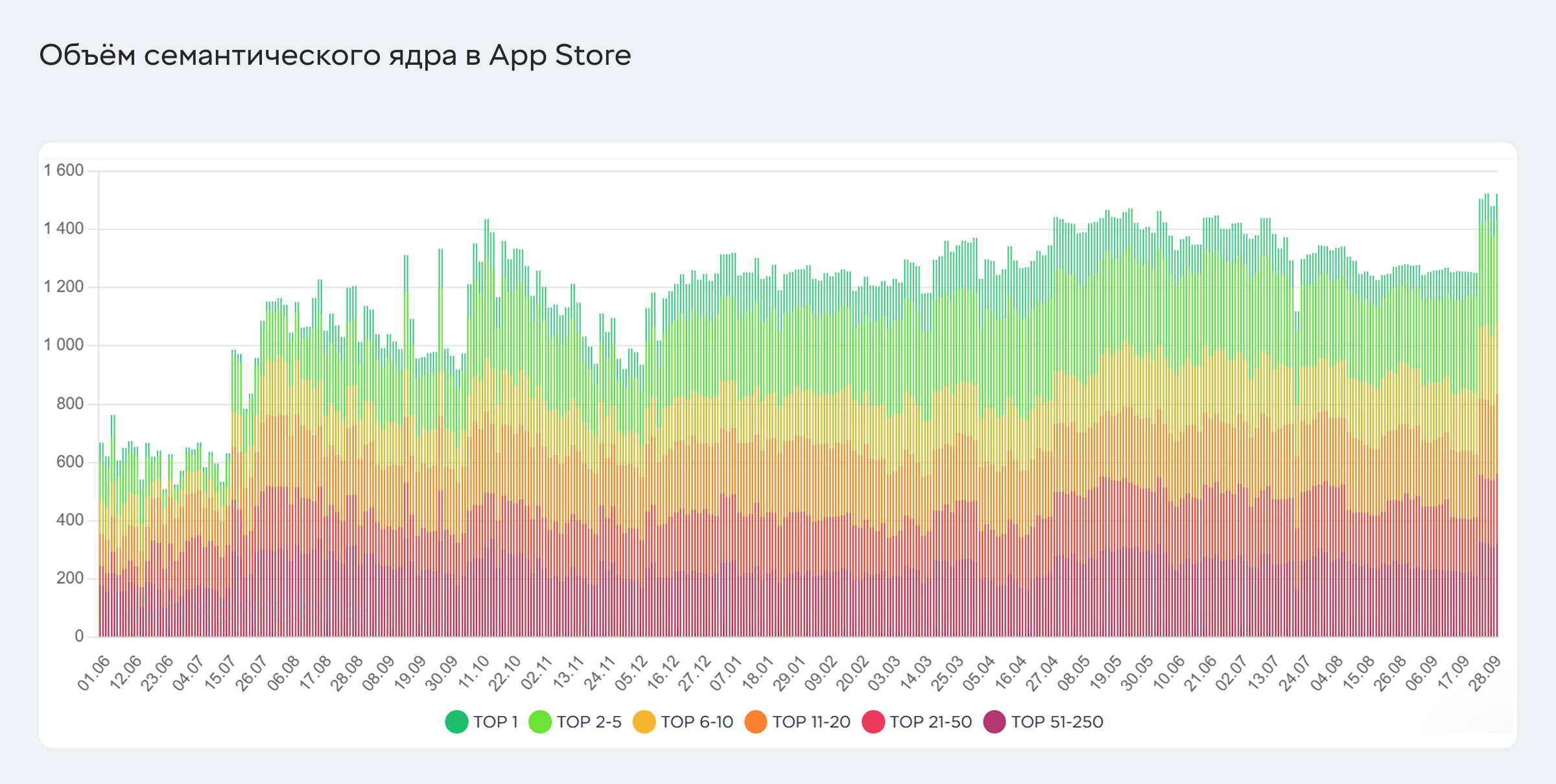Screen dimensions: 1556x784
Task: Click the TOP 1 green legend circle
Action: (456, 722)
